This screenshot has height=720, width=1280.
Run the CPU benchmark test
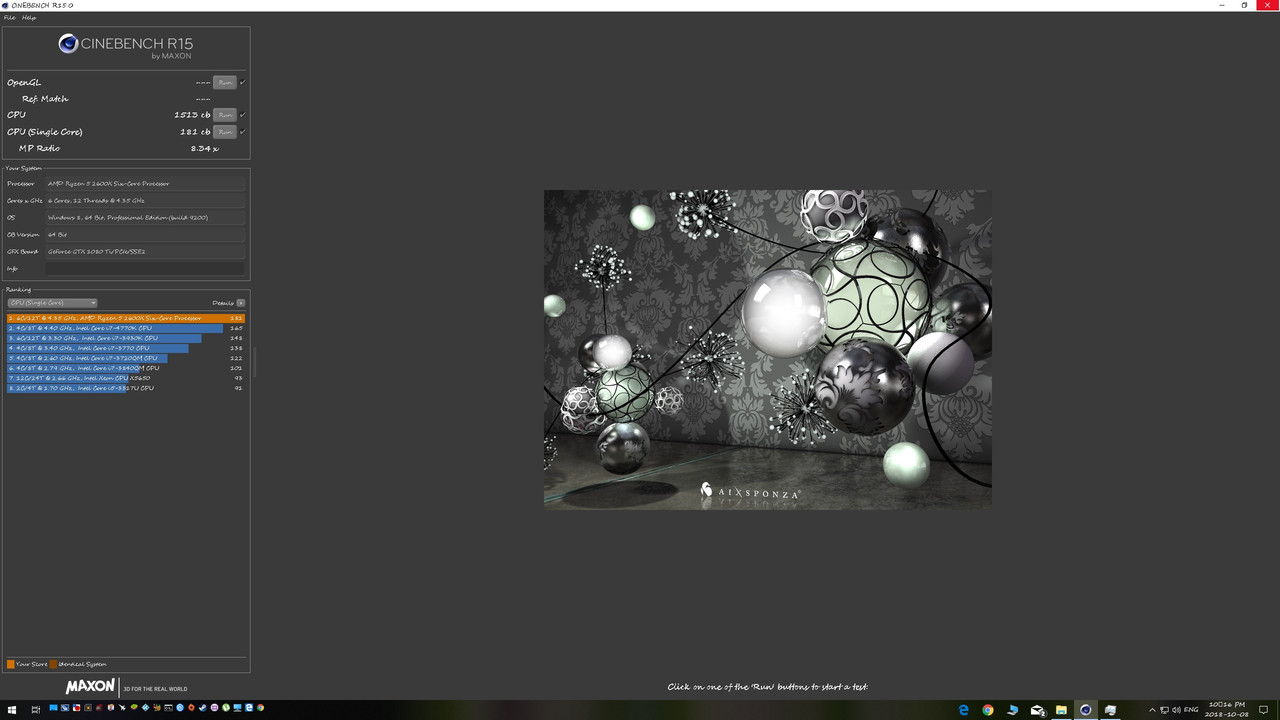pos(225,114)
